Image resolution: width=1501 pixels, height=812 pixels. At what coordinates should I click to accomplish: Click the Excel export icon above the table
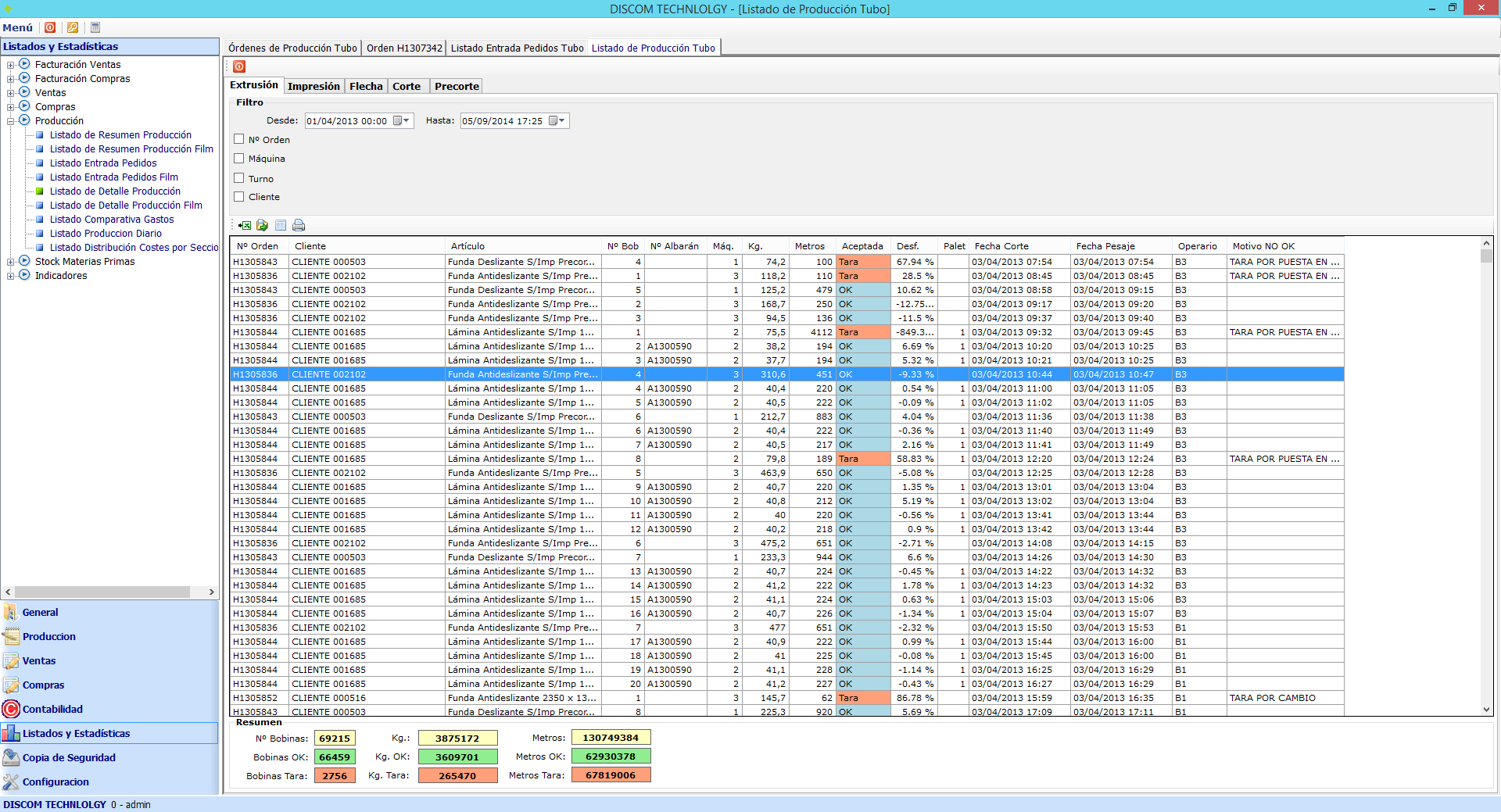245,226
